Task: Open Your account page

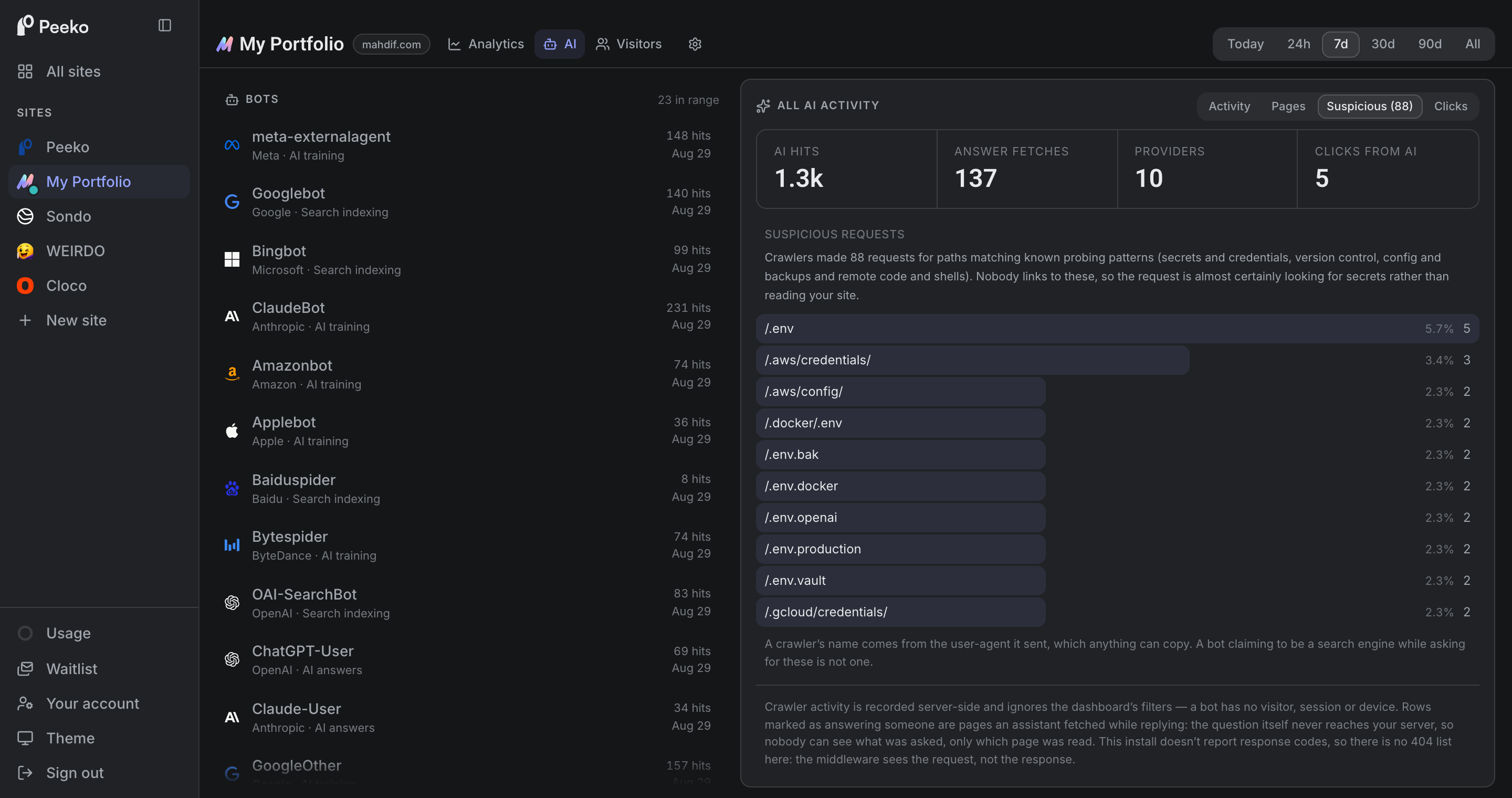Action: click(x=99, y=703)
